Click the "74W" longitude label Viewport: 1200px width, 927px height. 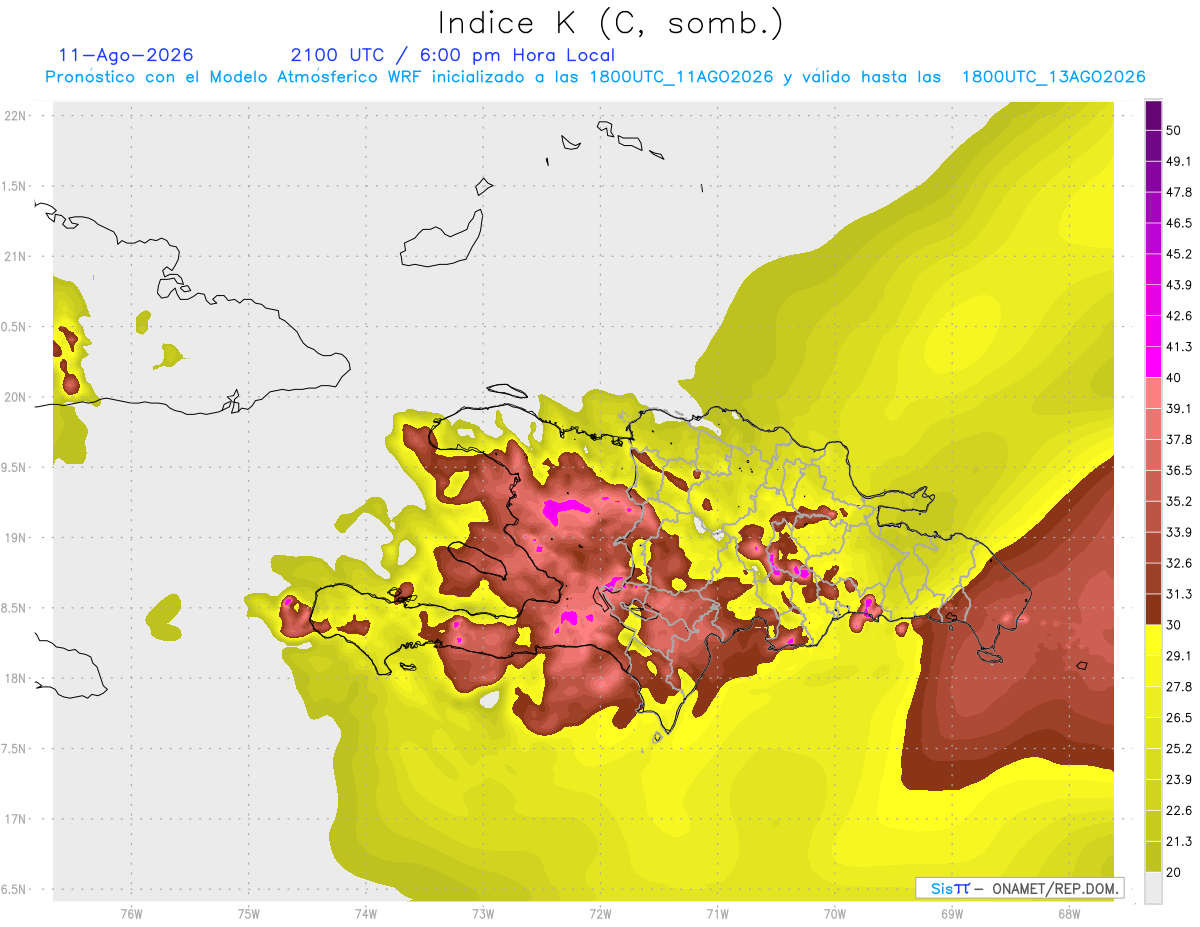point(366,913)
